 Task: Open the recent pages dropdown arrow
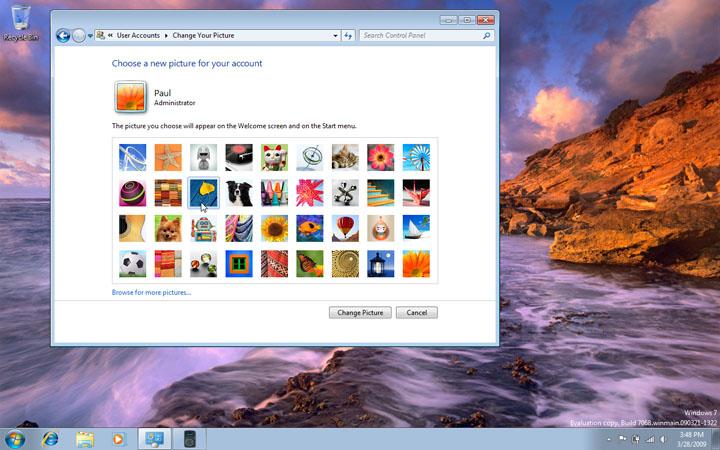(x=90, y=36)
